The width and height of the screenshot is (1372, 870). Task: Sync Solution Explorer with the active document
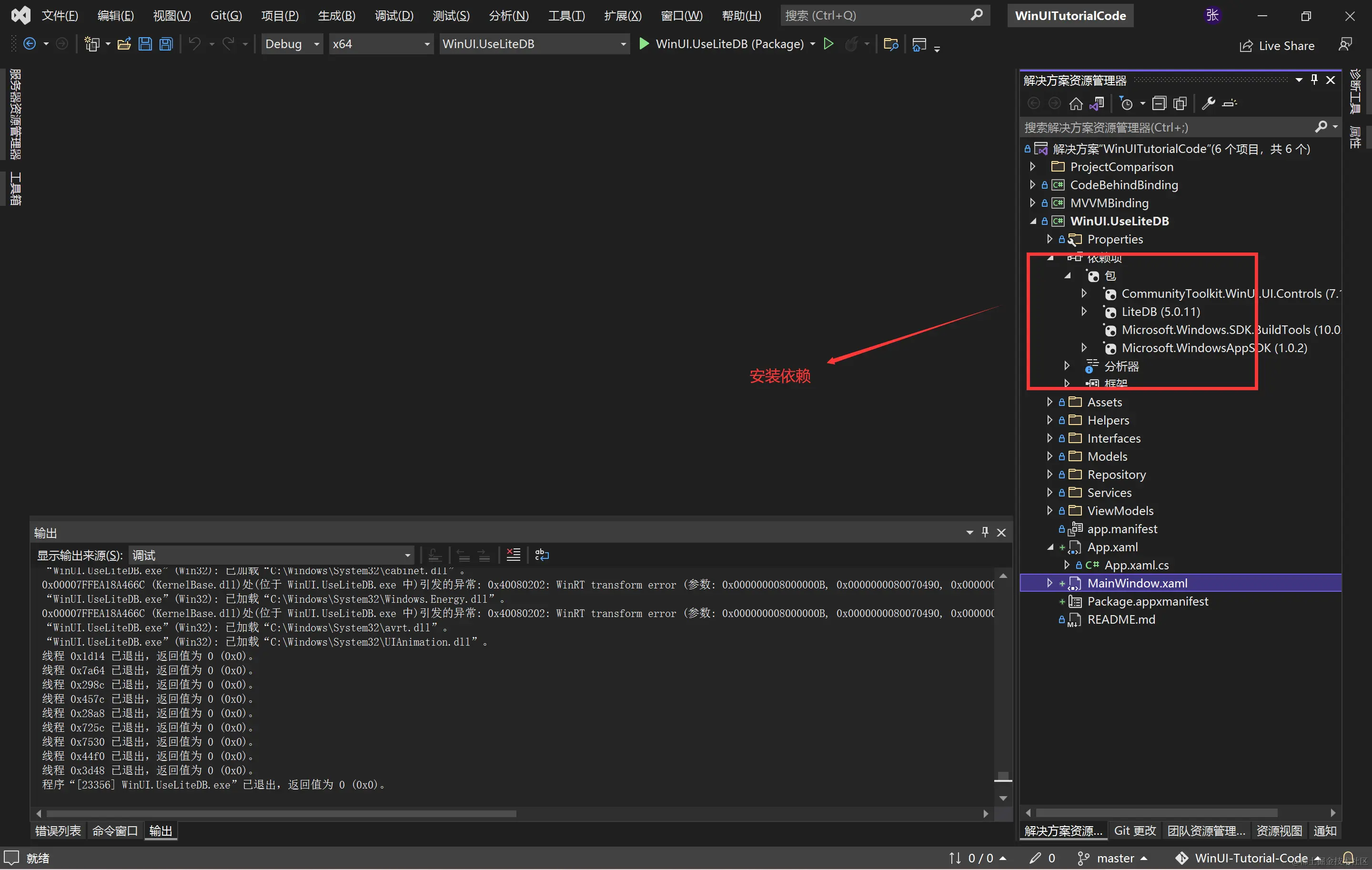1097,102
